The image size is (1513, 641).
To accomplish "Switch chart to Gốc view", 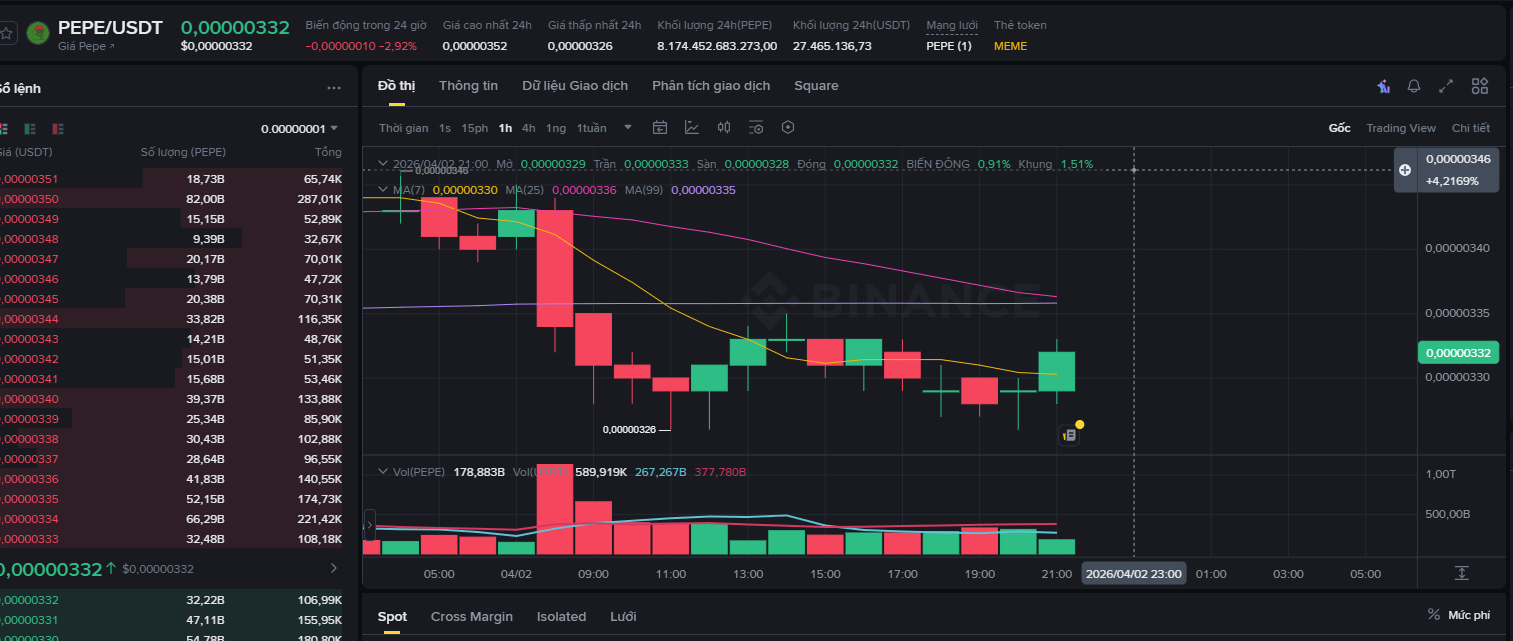I will point(1339,128).
